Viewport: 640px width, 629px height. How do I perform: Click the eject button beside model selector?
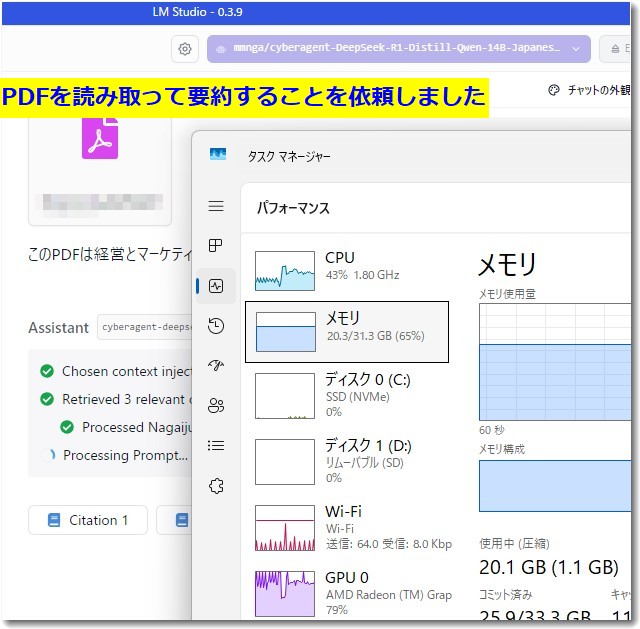coord(616,49)
